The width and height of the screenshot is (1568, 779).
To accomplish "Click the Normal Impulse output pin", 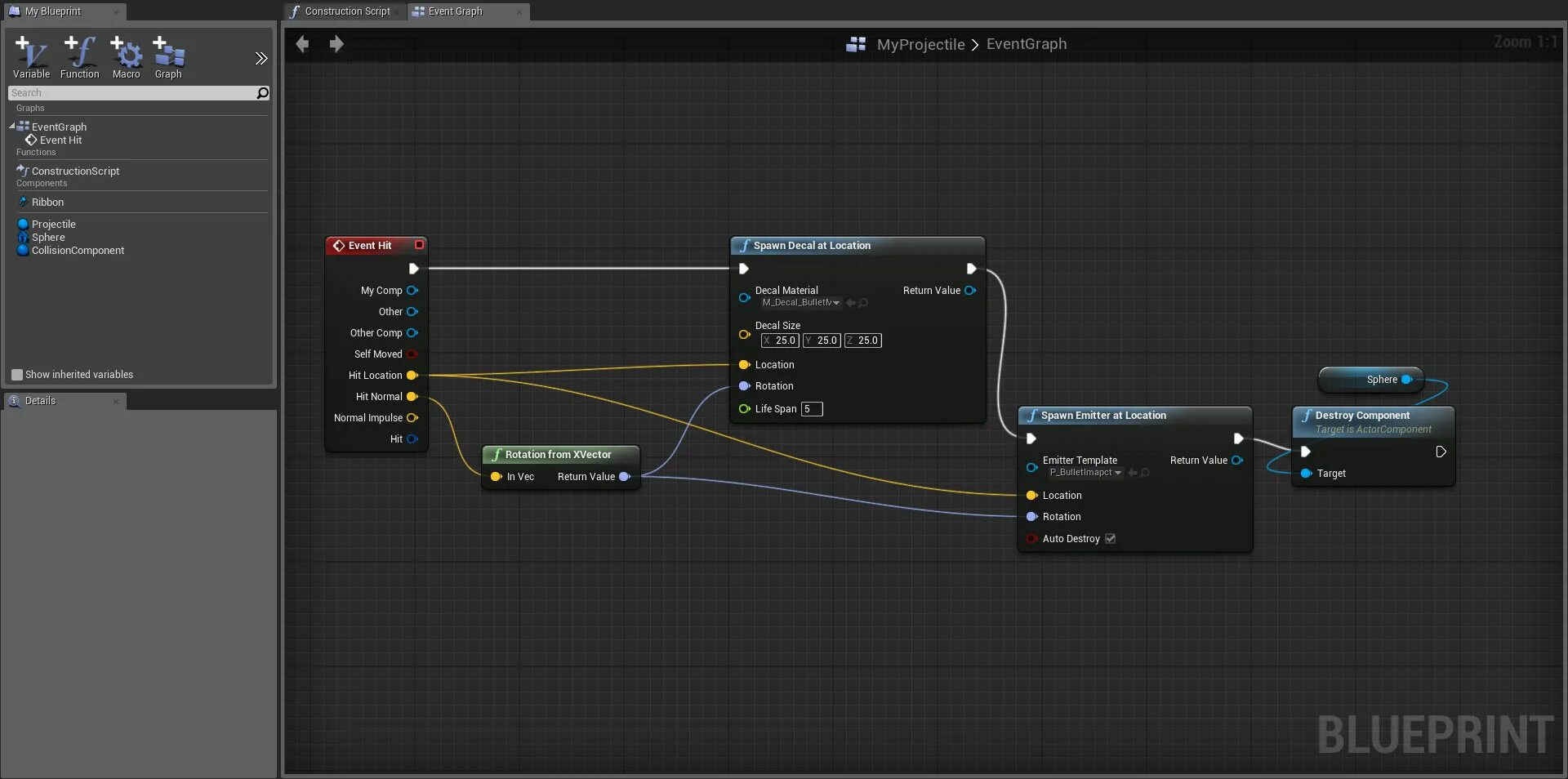I will 412,418.
